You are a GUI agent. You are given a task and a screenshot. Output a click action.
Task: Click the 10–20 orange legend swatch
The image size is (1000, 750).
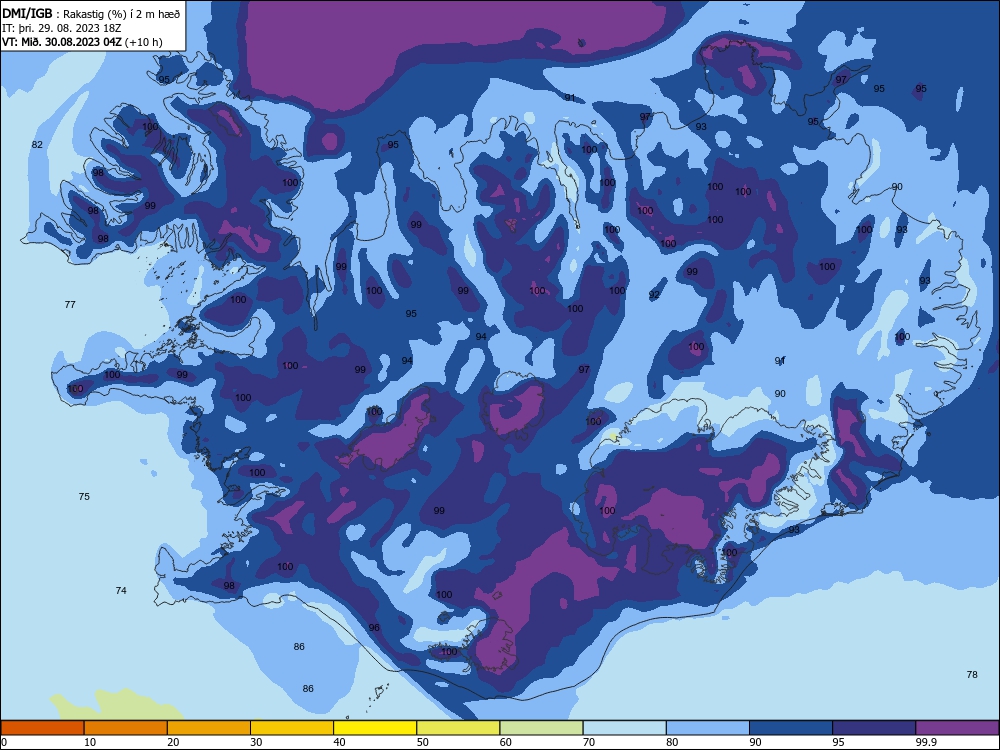pyautogui.click(x=126, y=728)
